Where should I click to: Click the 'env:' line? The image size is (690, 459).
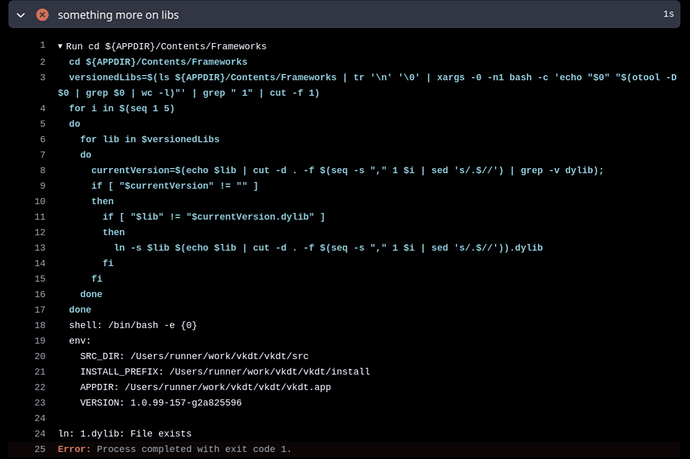80,341
